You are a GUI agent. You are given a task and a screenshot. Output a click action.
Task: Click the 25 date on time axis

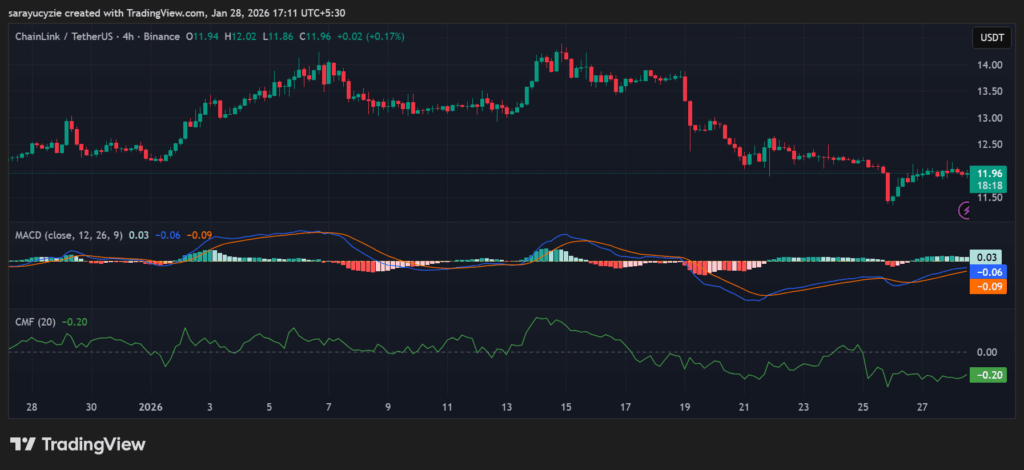864,408
